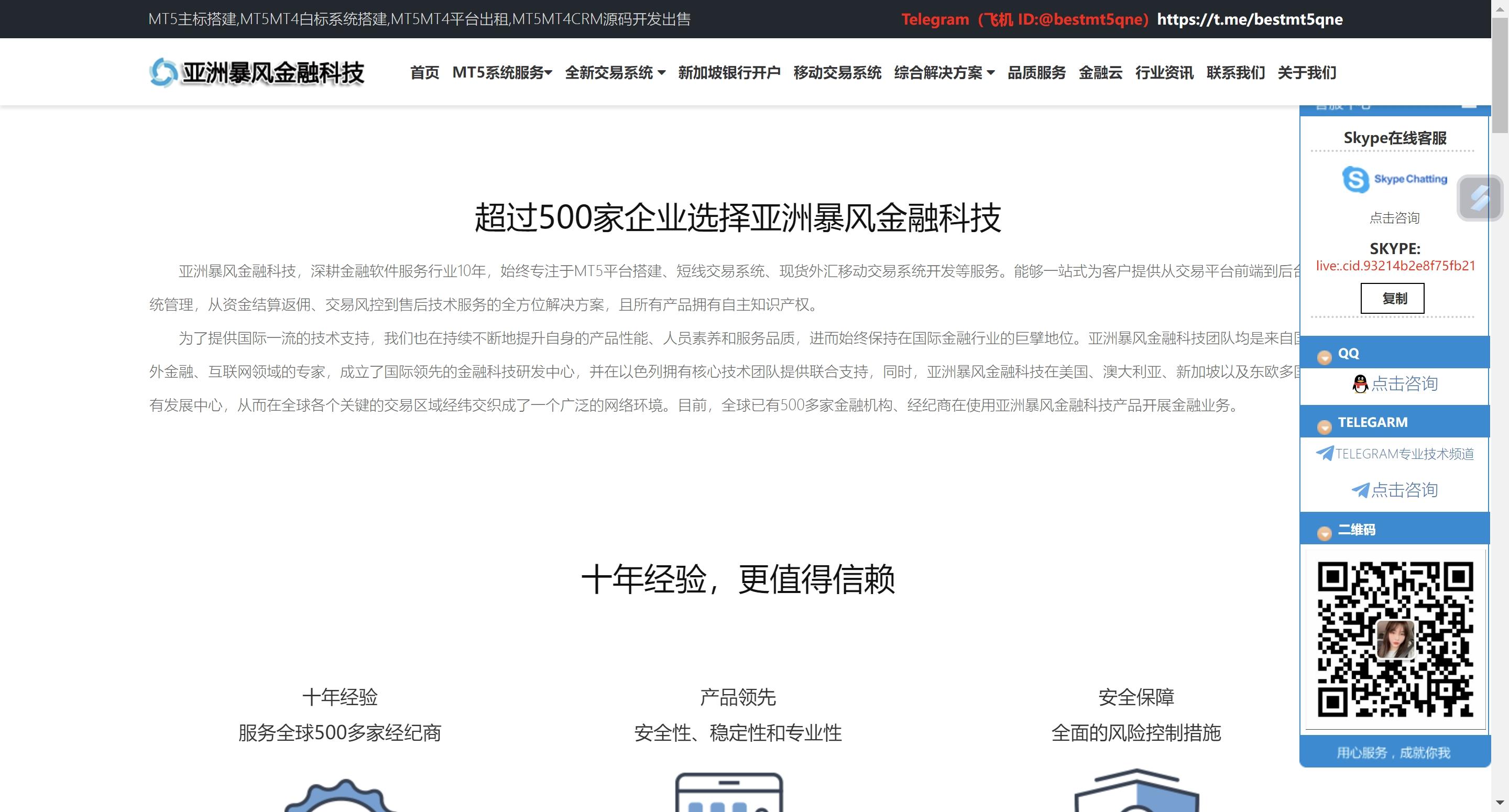
Task: Click the red Telegram ID:@bestmt5qne text
Action: [1026, 19]
